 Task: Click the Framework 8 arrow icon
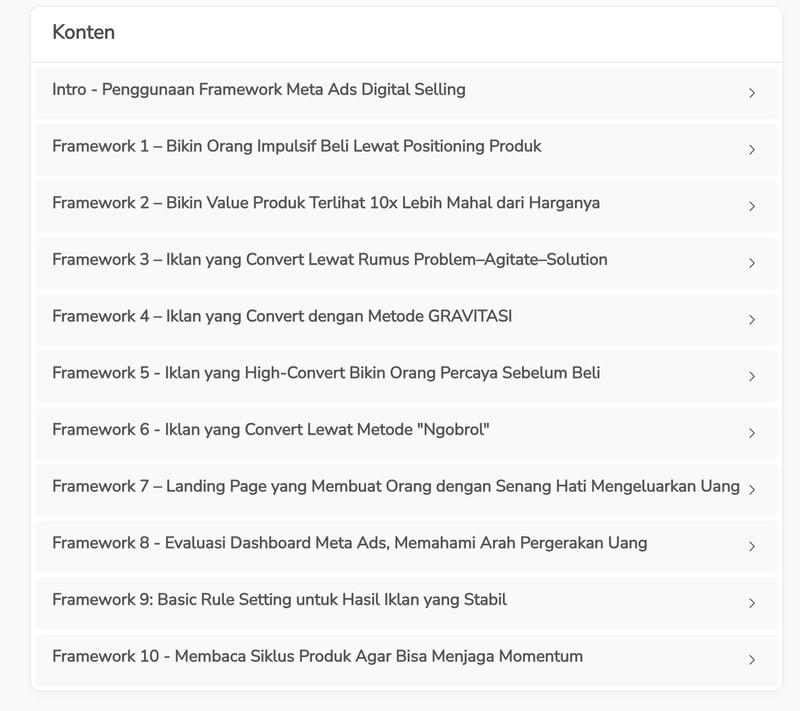click(752, 547)
